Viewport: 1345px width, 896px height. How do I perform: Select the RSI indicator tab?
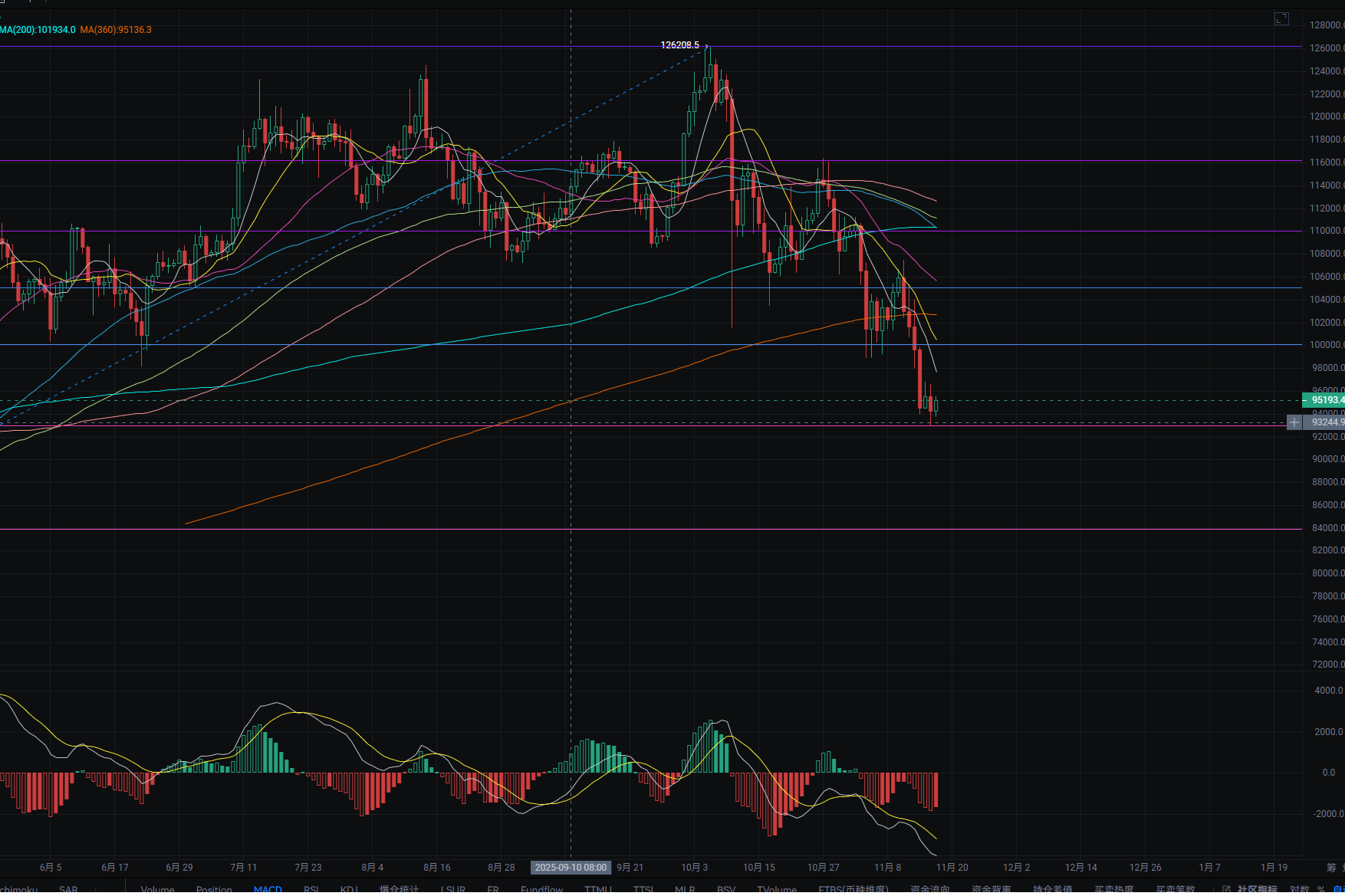pos(311,890)
